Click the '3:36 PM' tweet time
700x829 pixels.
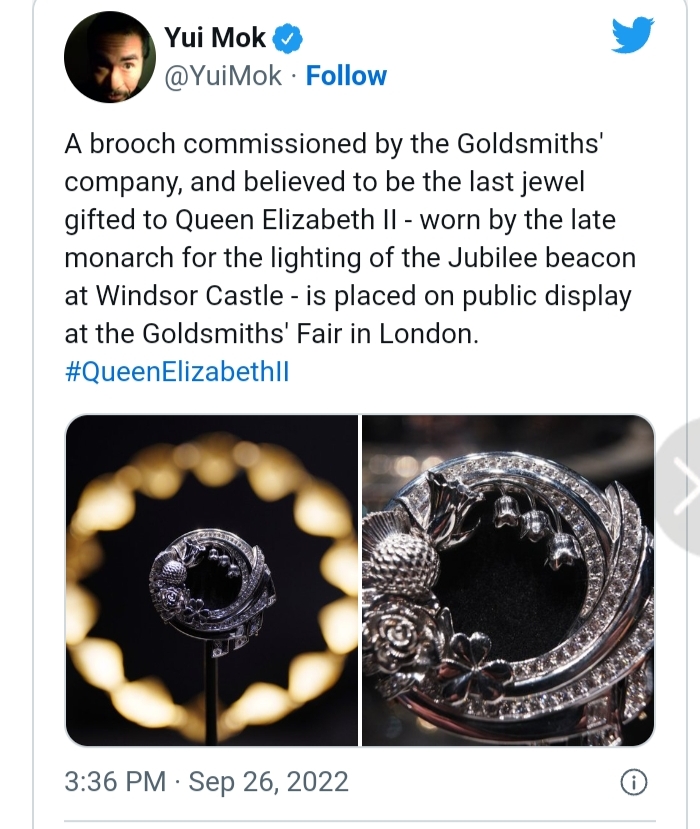(x=112, y=781)
